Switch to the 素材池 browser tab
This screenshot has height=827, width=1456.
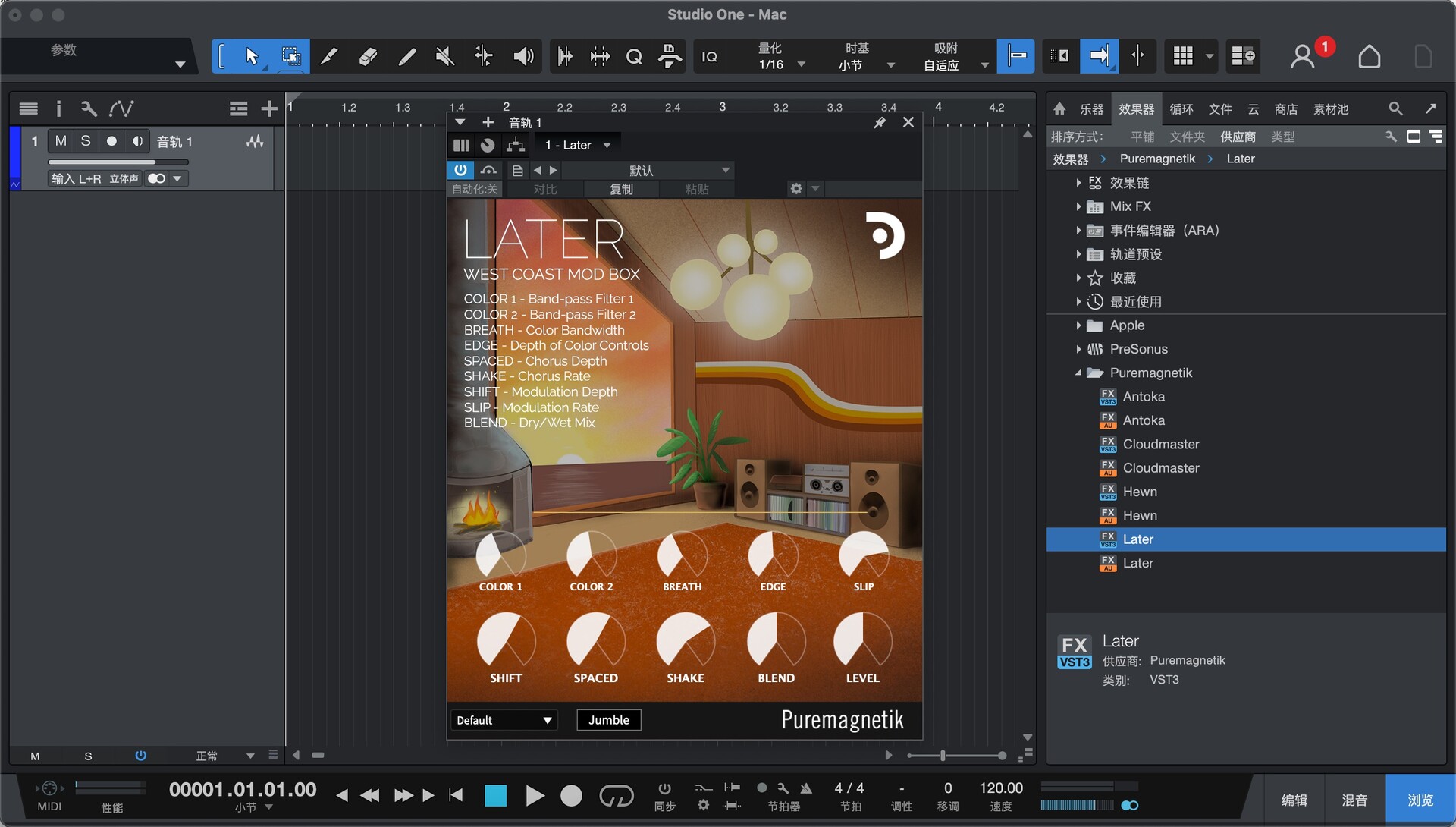tap(1331, 109)
